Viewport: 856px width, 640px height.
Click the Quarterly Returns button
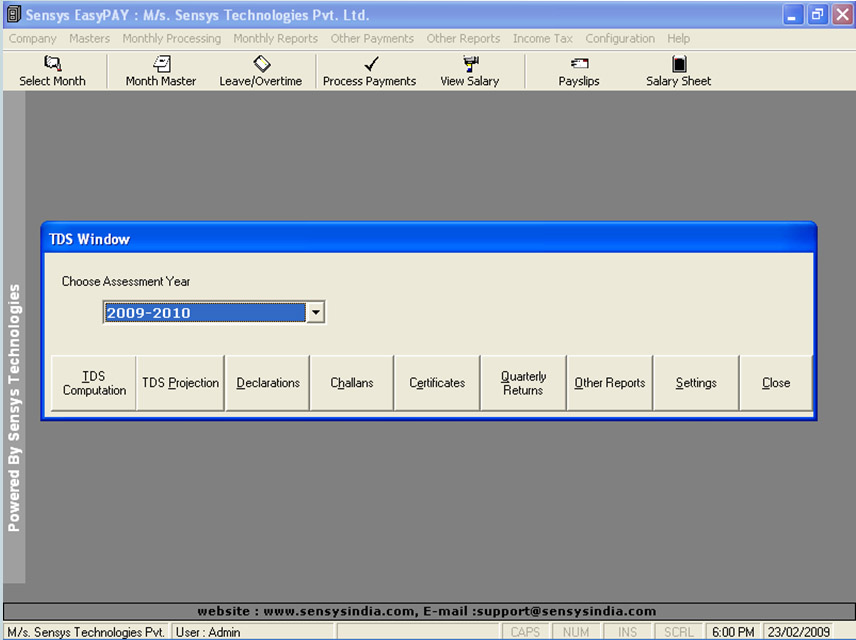[524, 383]
